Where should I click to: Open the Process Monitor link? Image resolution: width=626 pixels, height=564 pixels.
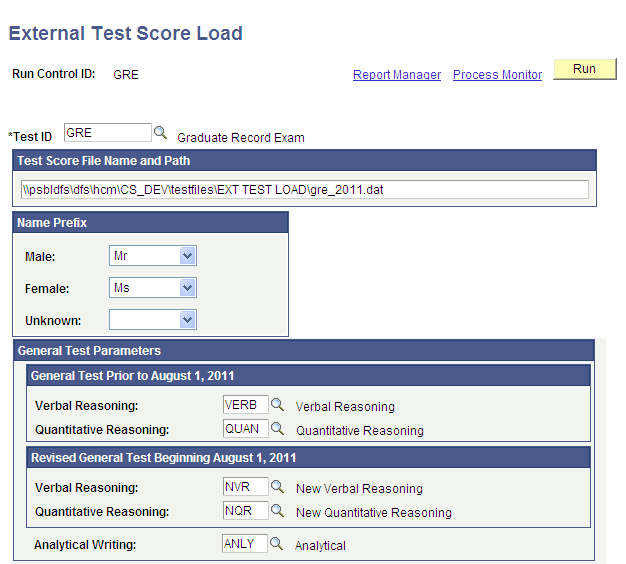coord(497,75)
